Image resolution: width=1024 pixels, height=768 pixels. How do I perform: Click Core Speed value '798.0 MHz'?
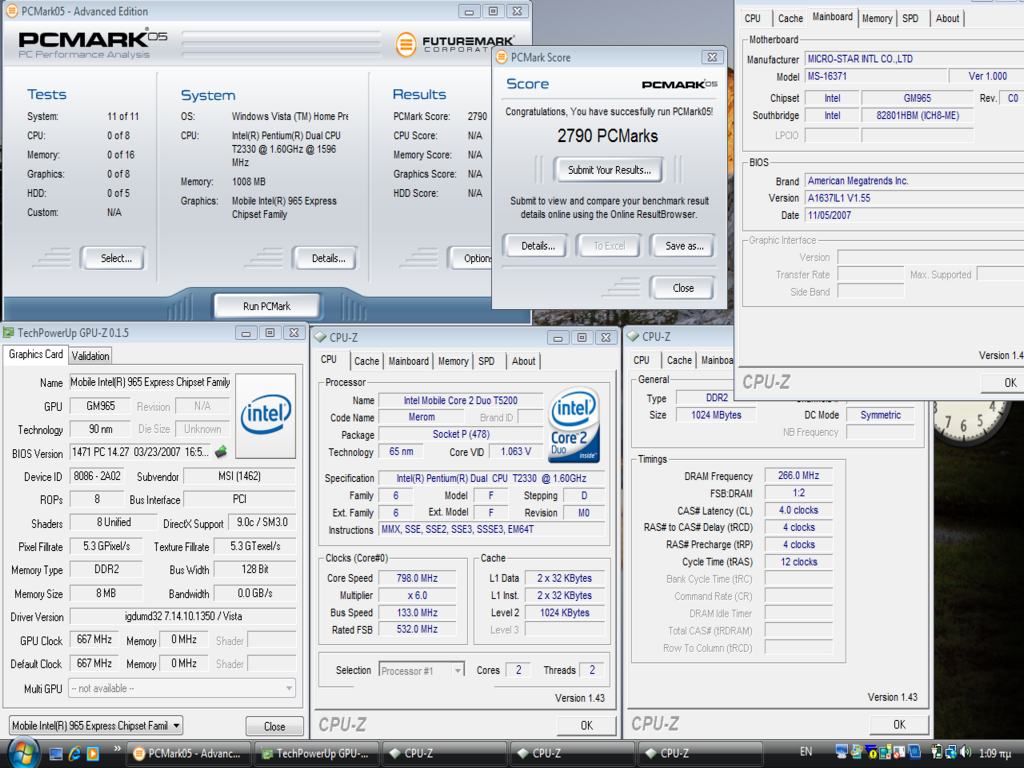coord(417,578)
